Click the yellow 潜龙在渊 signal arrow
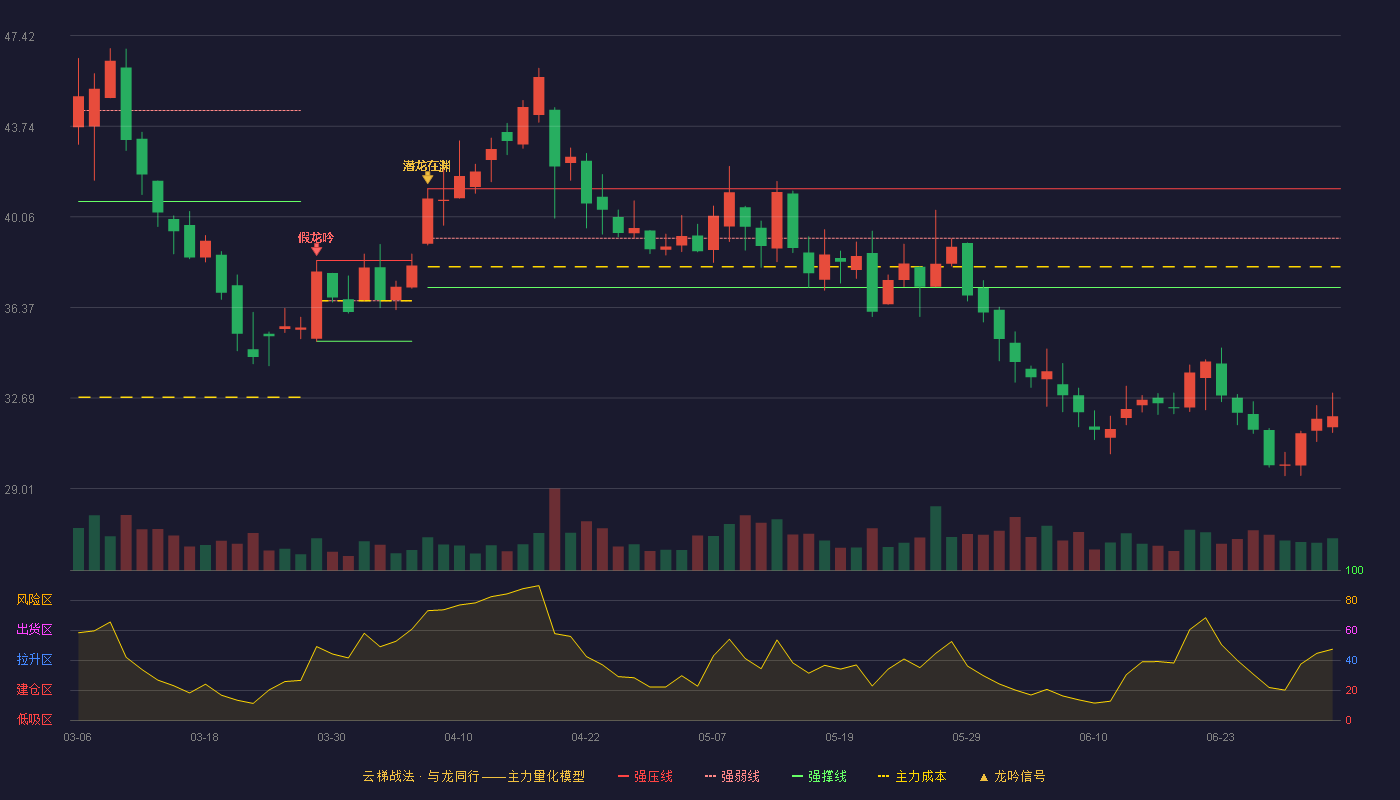 coord(427,178)
